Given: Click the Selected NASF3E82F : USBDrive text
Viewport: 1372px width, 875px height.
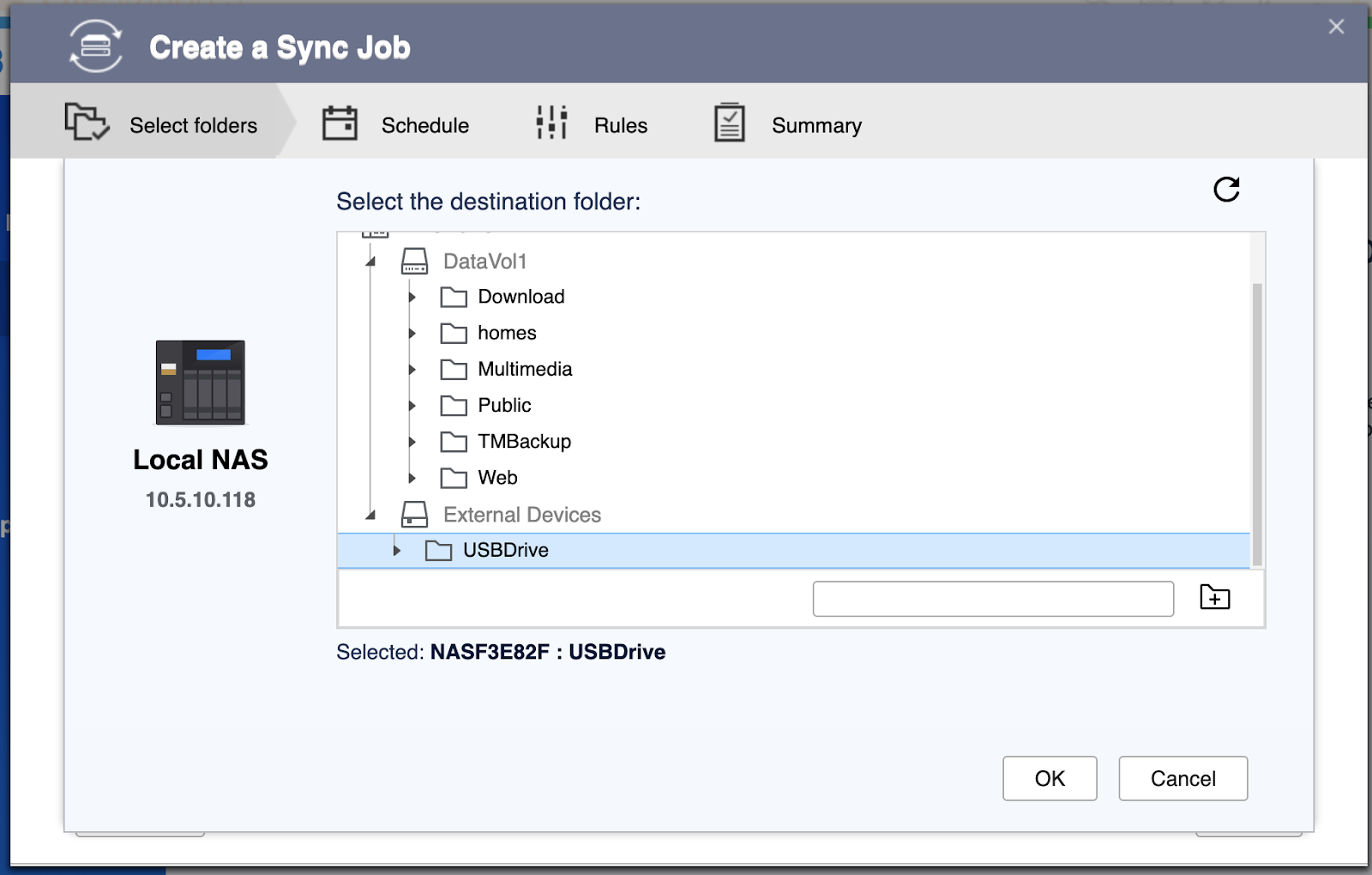Looking at the screenshot, I should [501, 652].
